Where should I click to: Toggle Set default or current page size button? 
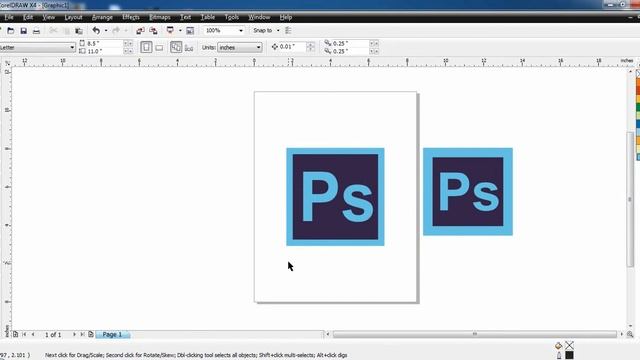(176, 47)
